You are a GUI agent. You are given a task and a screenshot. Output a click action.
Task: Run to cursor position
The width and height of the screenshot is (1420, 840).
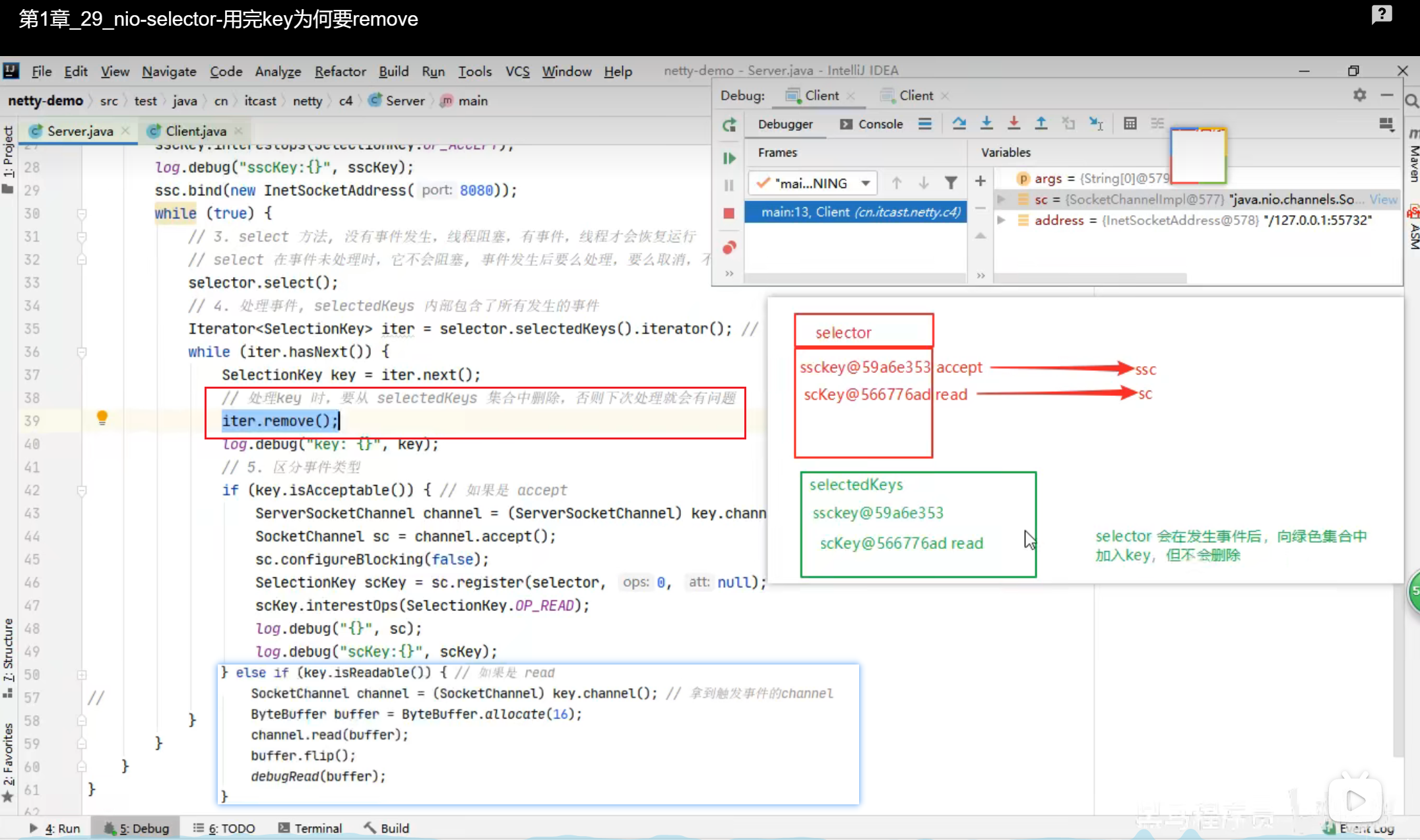[1096, 123]
